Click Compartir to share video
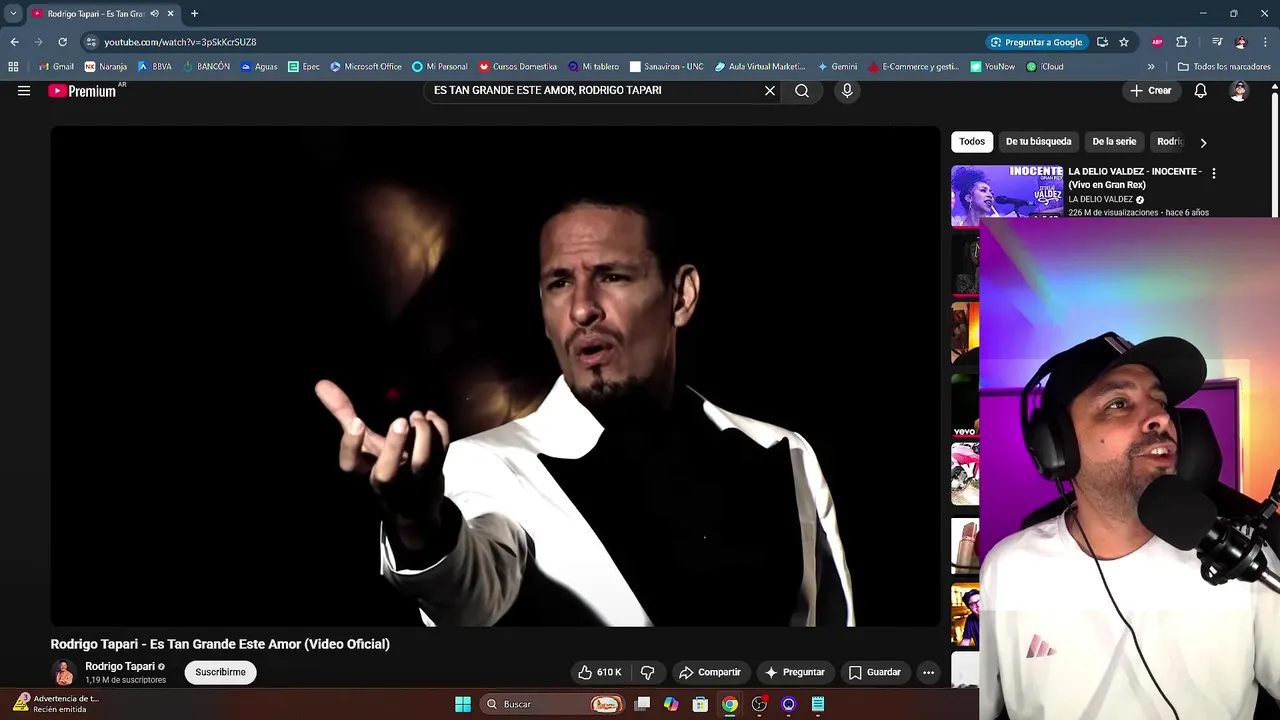The width and height of the screenshot is (1280, 720). (x=710, y=672)
